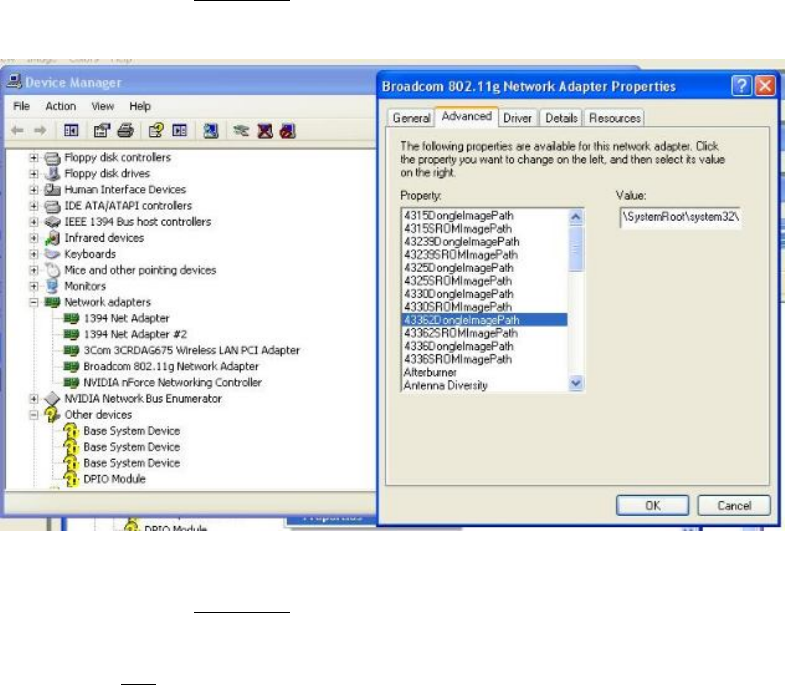Select Broadcom 802.11g Network Adapter in tree
The height and width of the screenshot is (685, 785).
click(x=171, y=367)
